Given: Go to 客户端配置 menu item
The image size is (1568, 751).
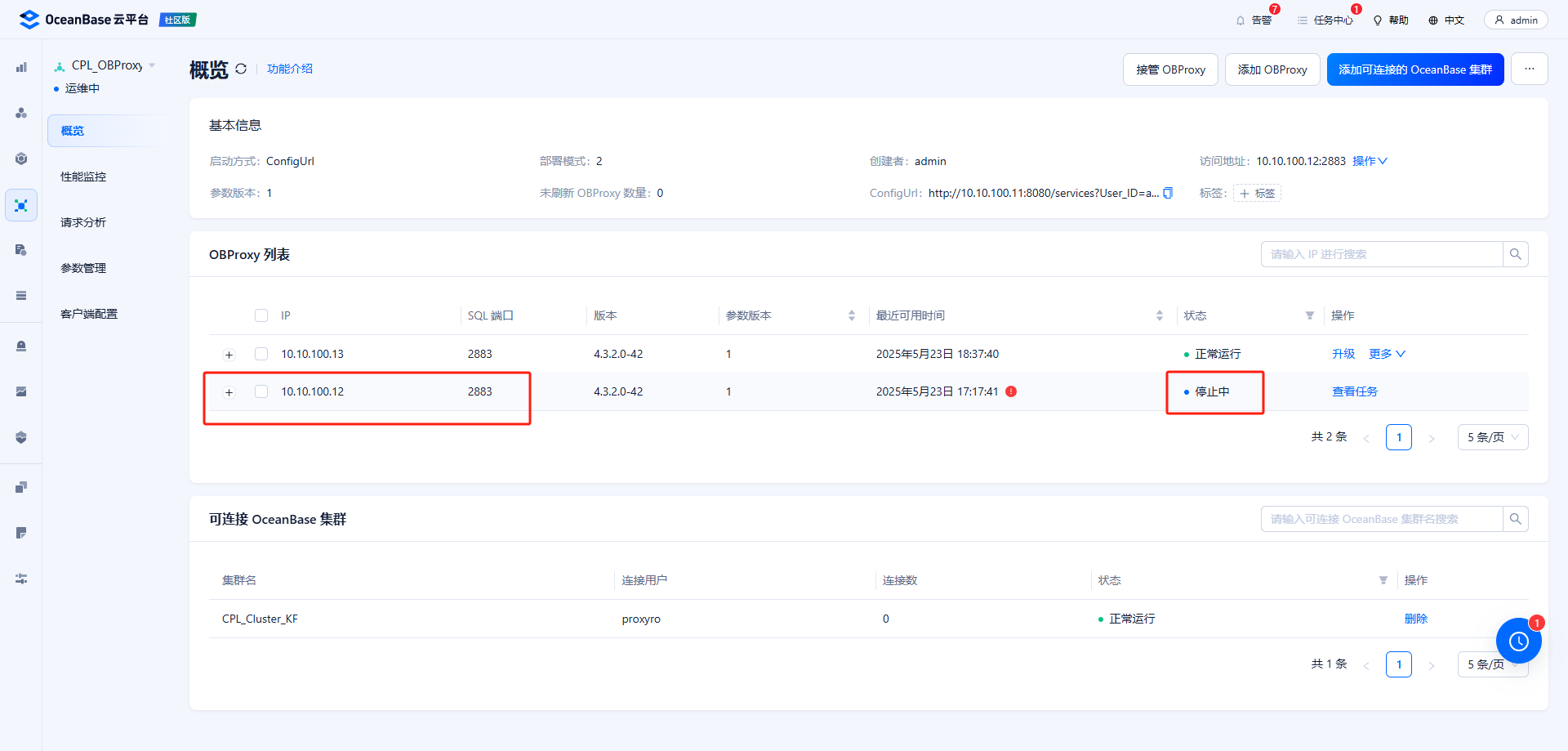Looking at the screenshot, I should [89, 314].
